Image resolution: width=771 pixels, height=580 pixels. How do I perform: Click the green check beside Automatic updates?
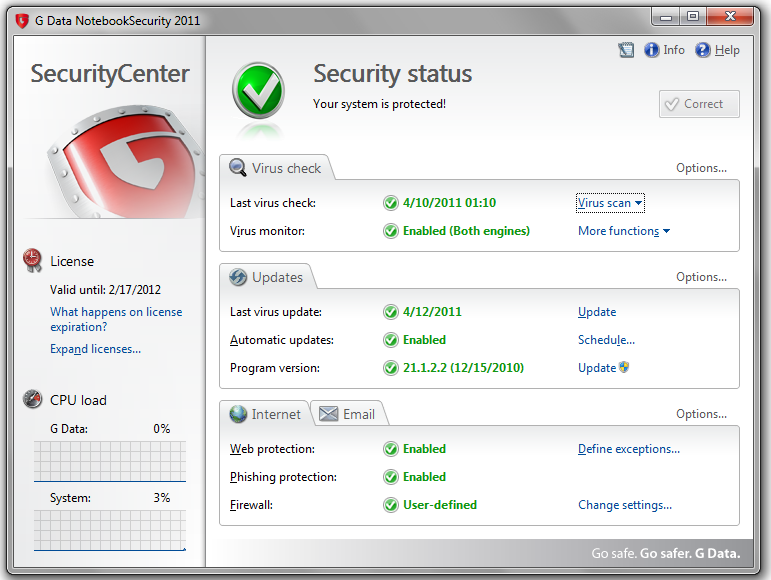tap(390, 340)
